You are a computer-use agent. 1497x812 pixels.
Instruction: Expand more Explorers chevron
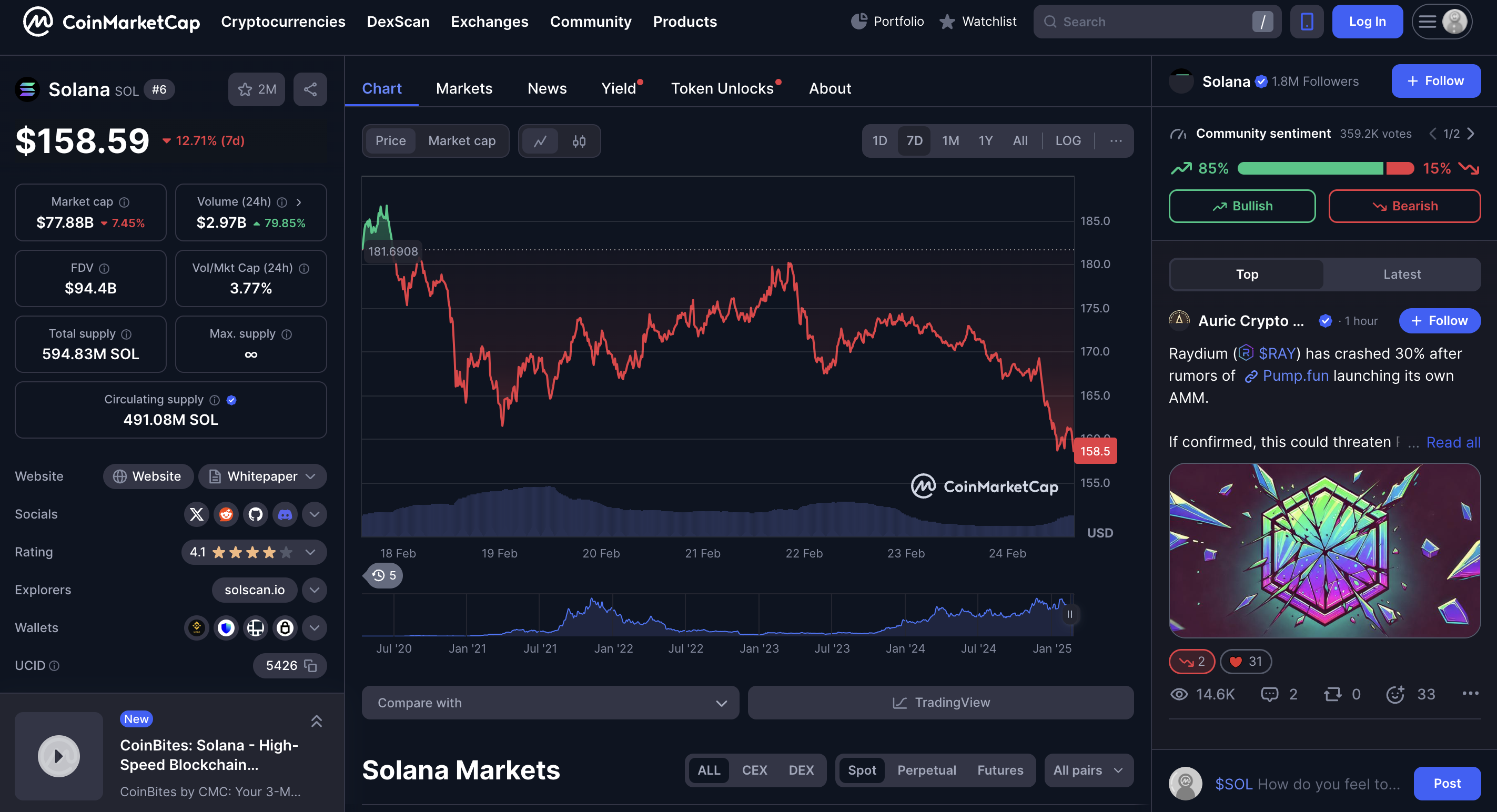[315, 590]
